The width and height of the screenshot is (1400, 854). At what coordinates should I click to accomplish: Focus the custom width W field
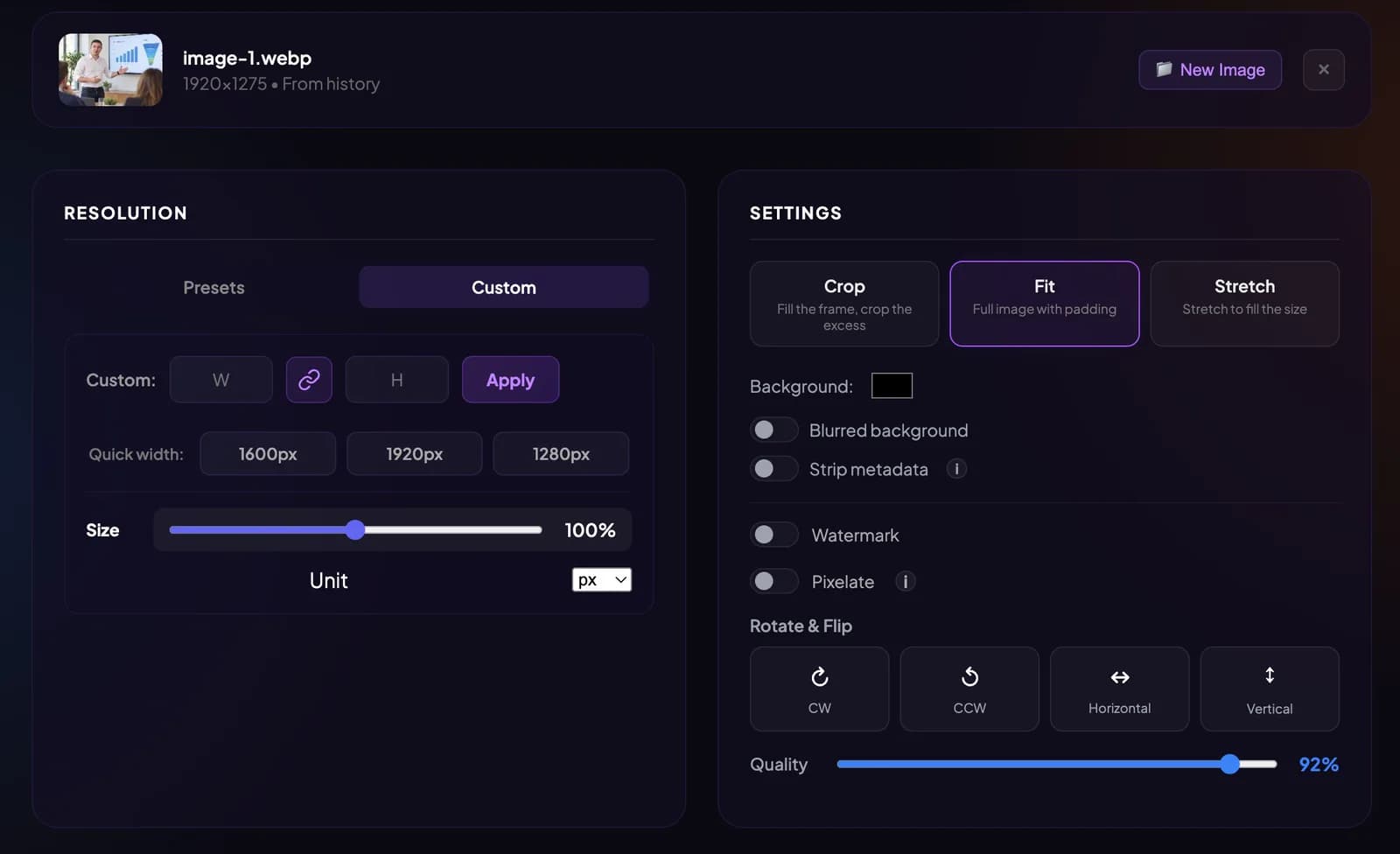point(220,380)
